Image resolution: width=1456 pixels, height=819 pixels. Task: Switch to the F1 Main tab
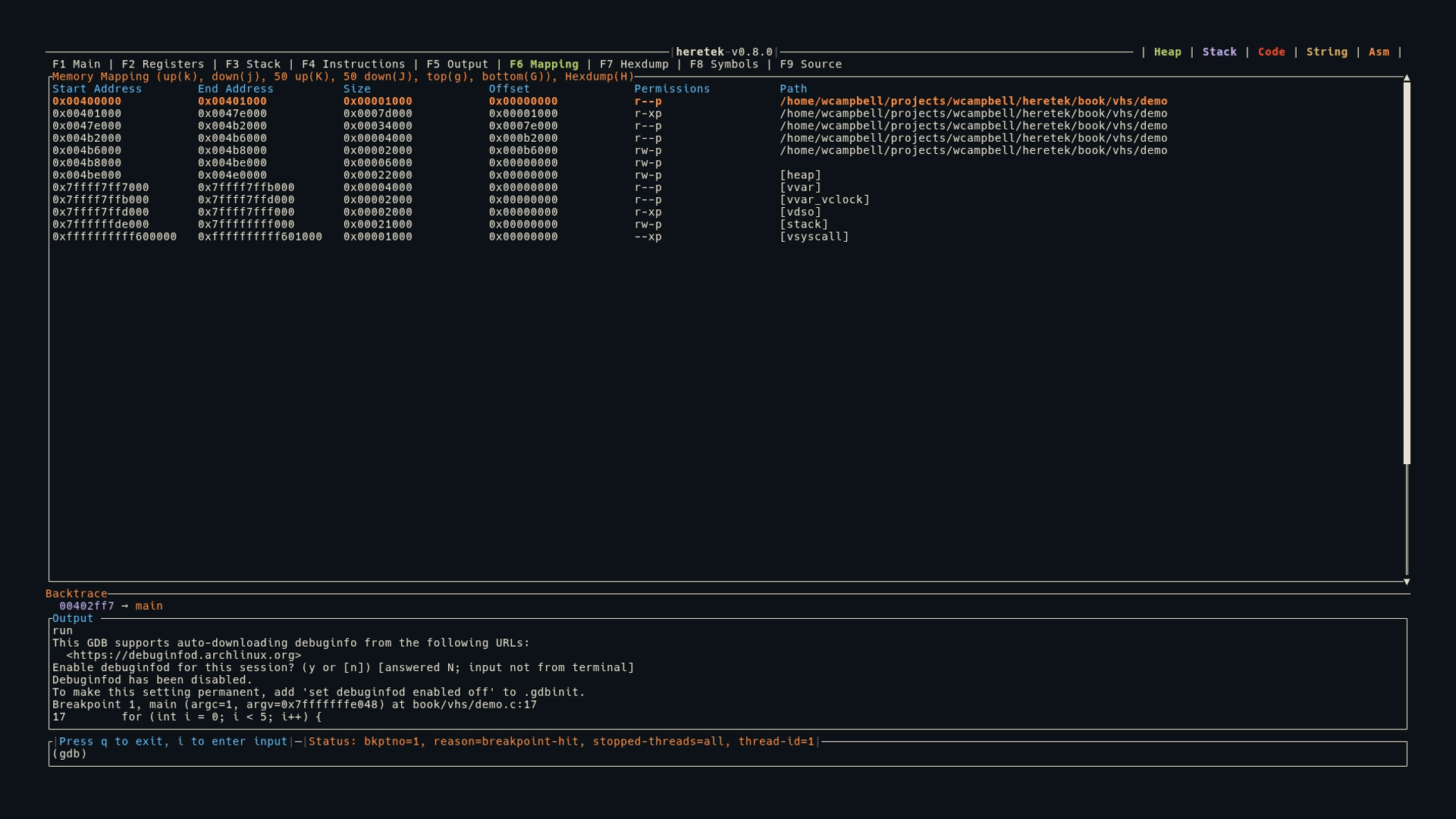[x=76, y=64]
